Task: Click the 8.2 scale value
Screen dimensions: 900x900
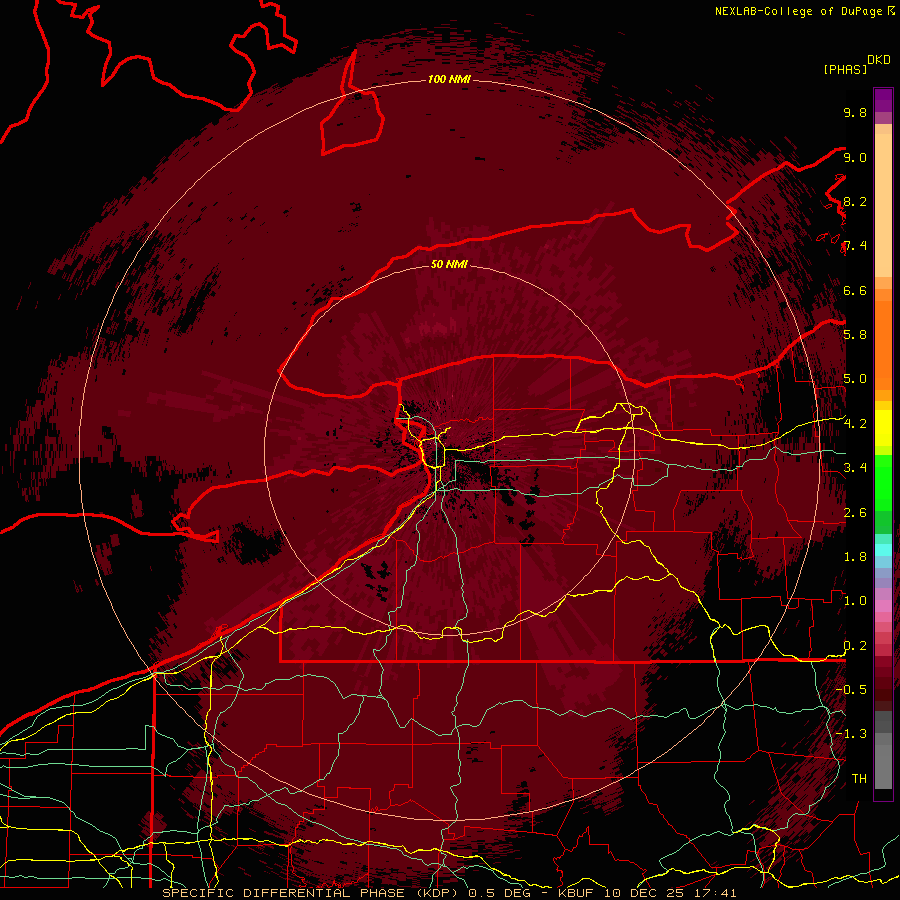Action: click(855, 201)
